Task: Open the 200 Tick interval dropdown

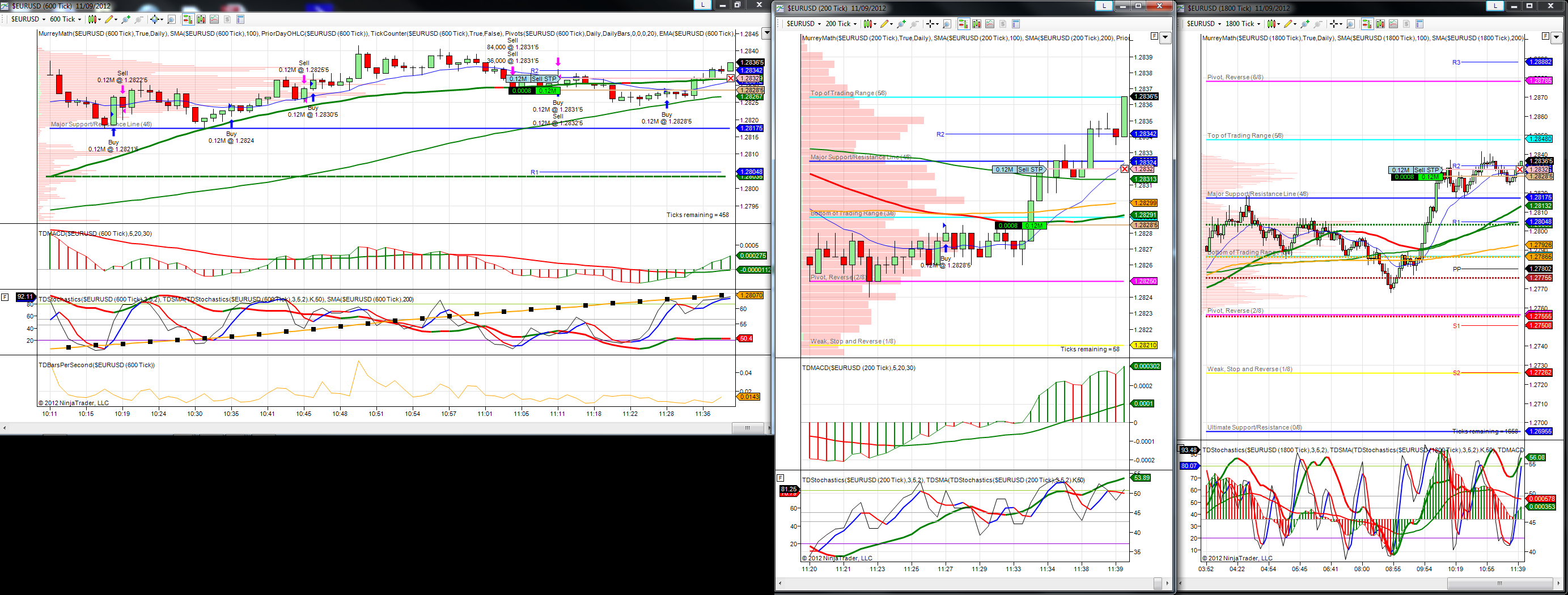Action: 841,24
